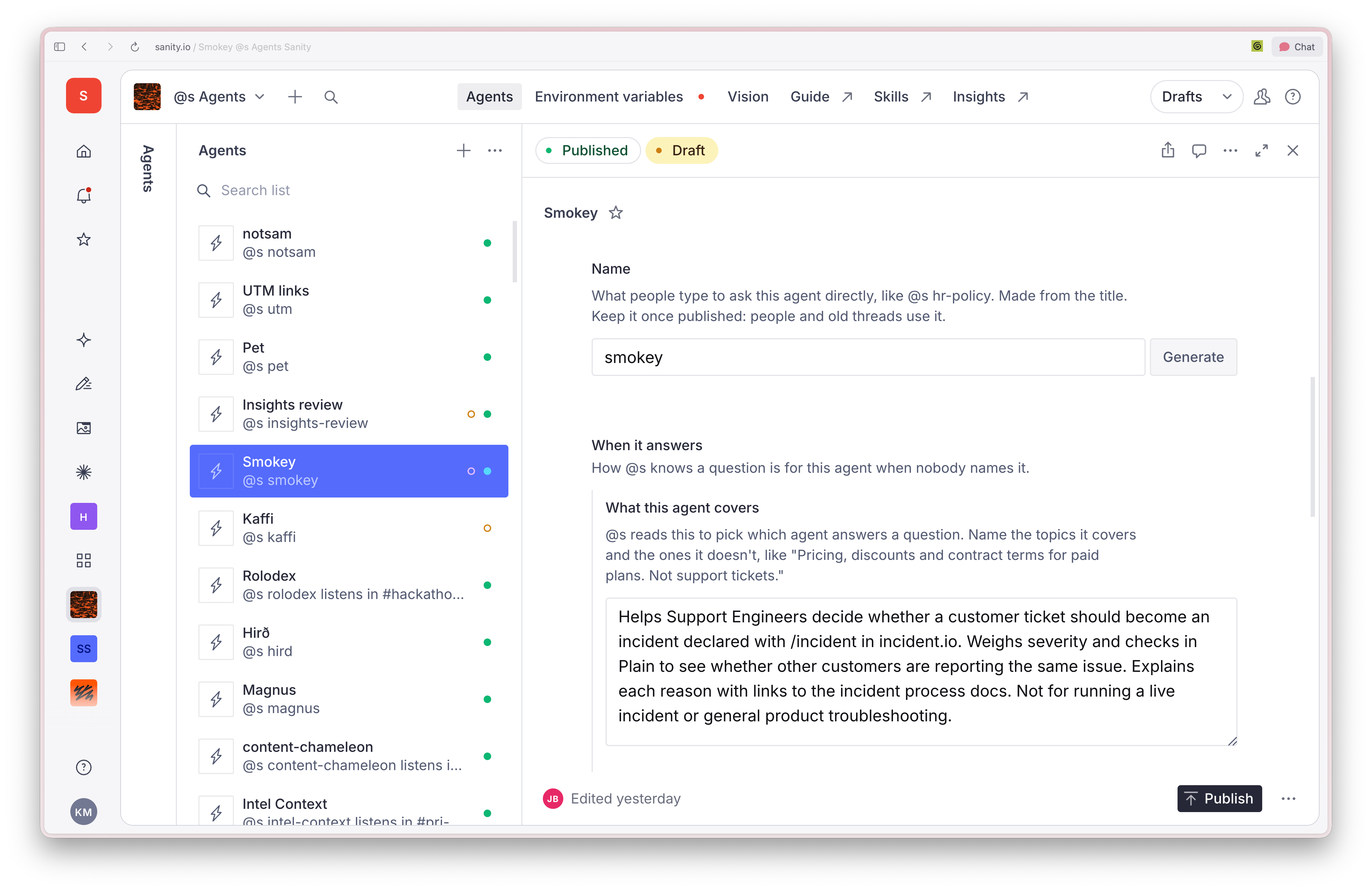Open the Agents list three-dot menu
The image size is (1372, 891).
point(495,150)
